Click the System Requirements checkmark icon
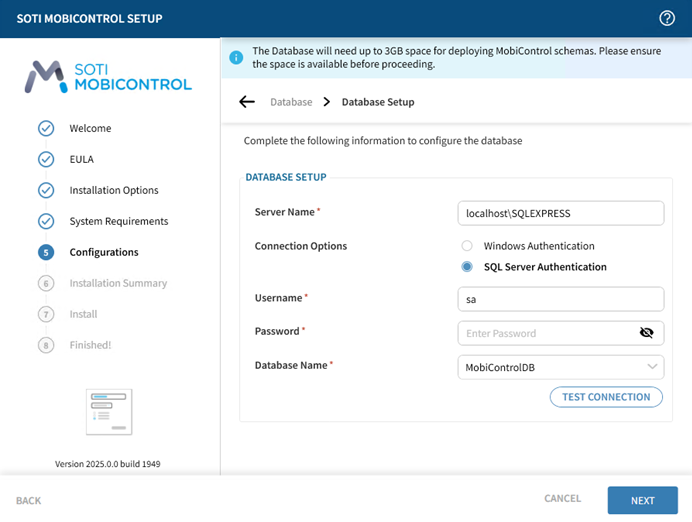This screenshot has width=692, height=522. pyautogui.click(x=46, y=221)
